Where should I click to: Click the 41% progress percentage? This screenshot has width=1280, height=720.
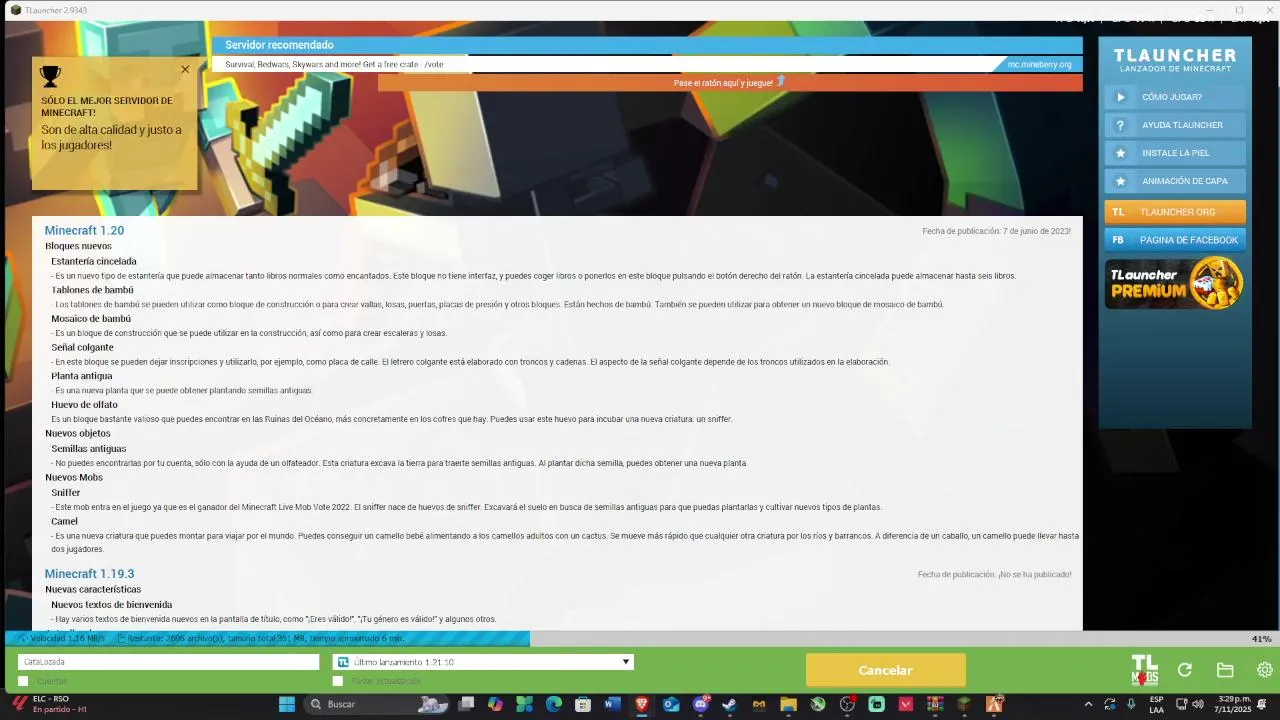tap(1261, 639)
